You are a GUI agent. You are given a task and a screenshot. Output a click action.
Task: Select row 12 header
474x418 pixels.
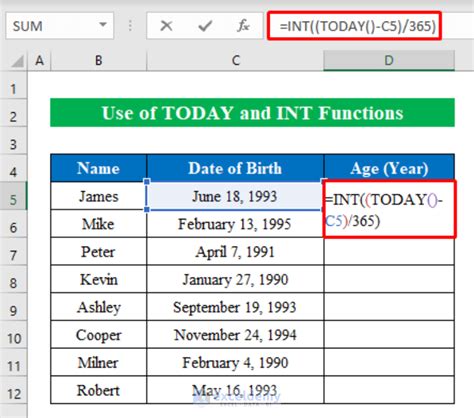[x=13, y=390]
